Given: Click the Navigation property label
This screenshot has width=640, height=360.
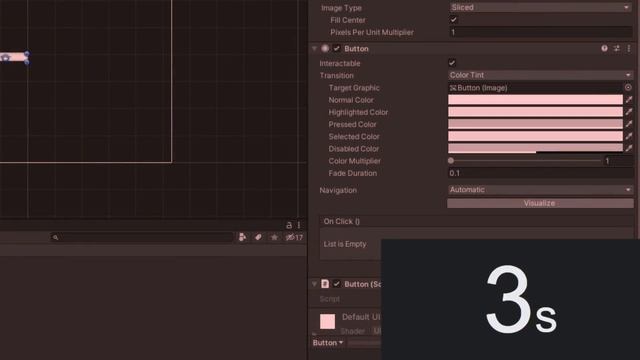Looking at the screenshot, I should (x=338, y=190).
